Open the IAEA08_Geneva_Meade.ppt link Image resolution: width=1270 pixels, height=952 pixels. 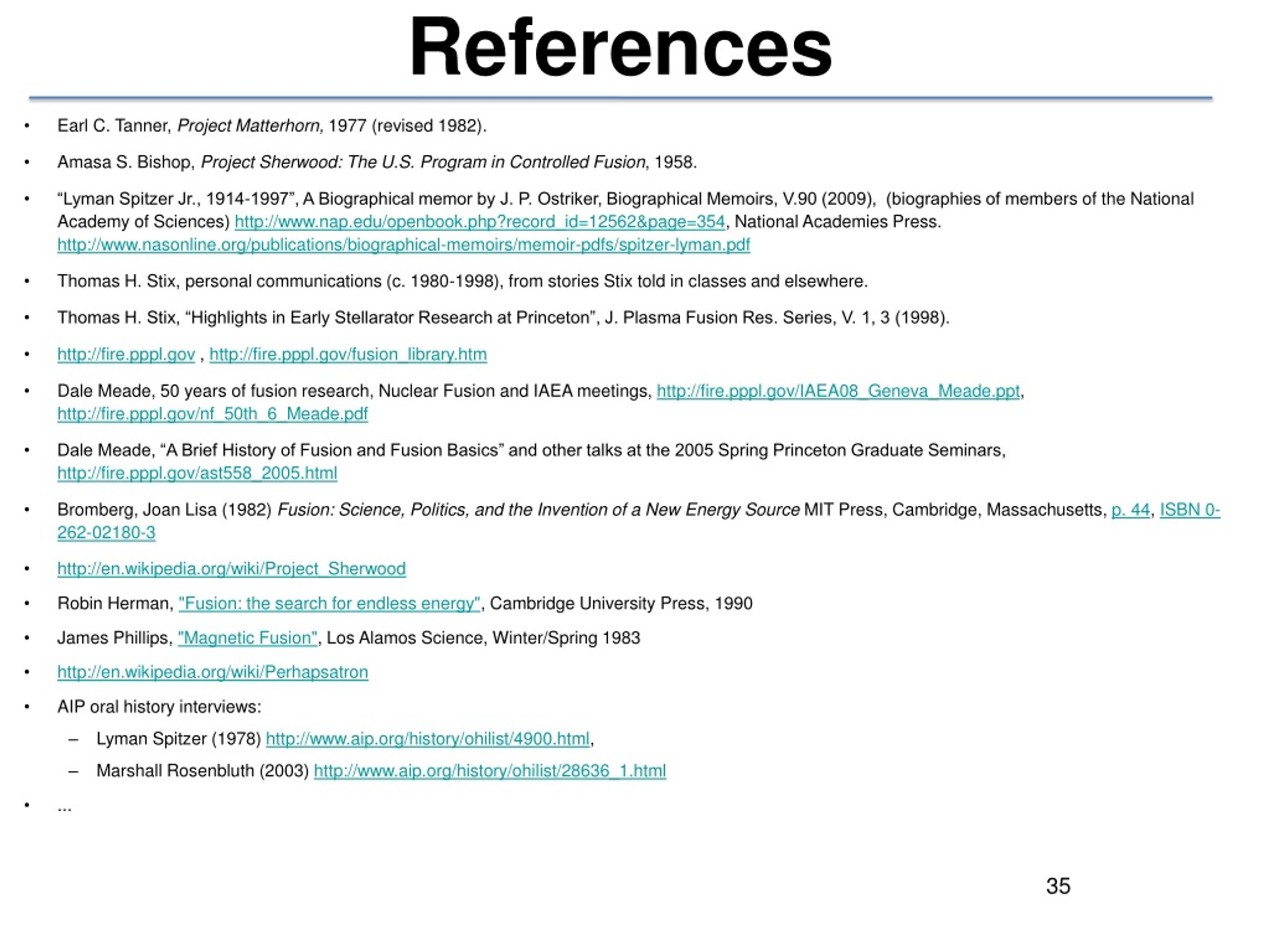coord(838,391)
